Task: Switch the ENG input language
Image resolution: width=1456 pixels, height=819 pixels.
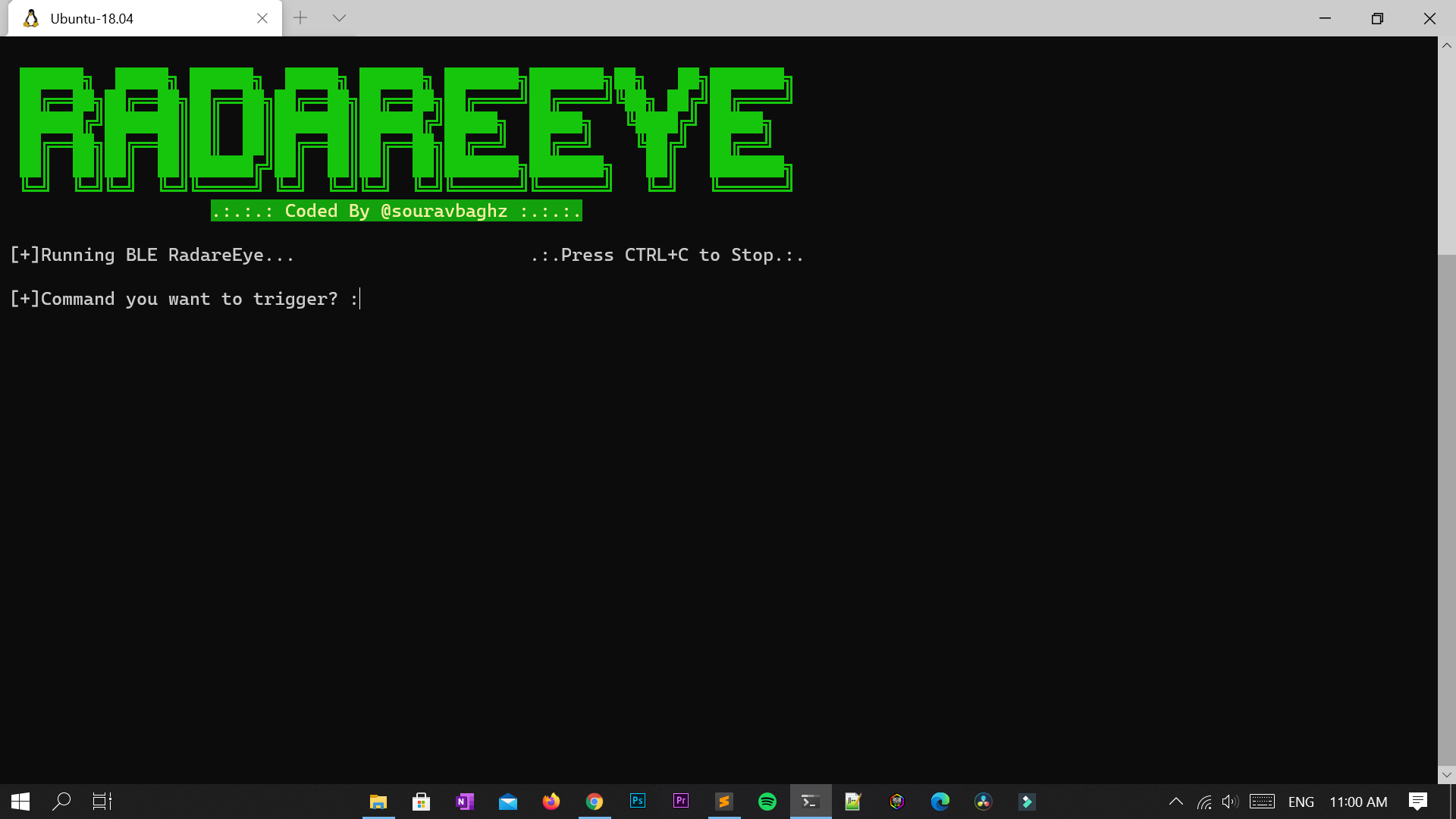Action: pos(1301,802)
